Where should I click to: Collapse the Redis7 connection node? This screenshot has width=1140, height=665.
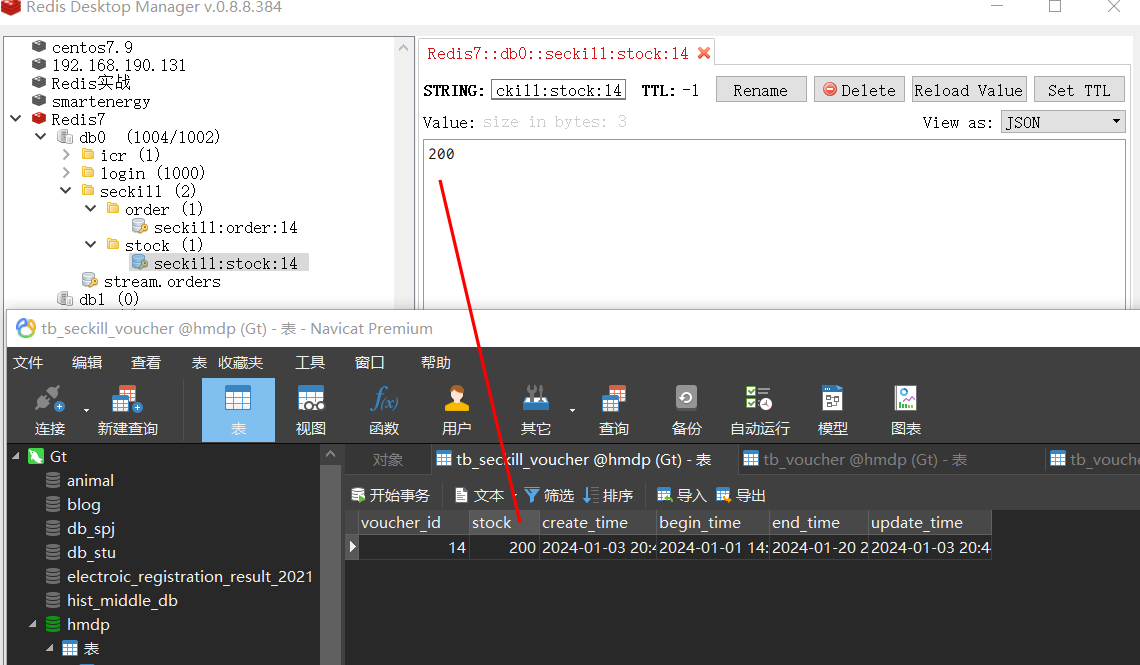[15, 118]
